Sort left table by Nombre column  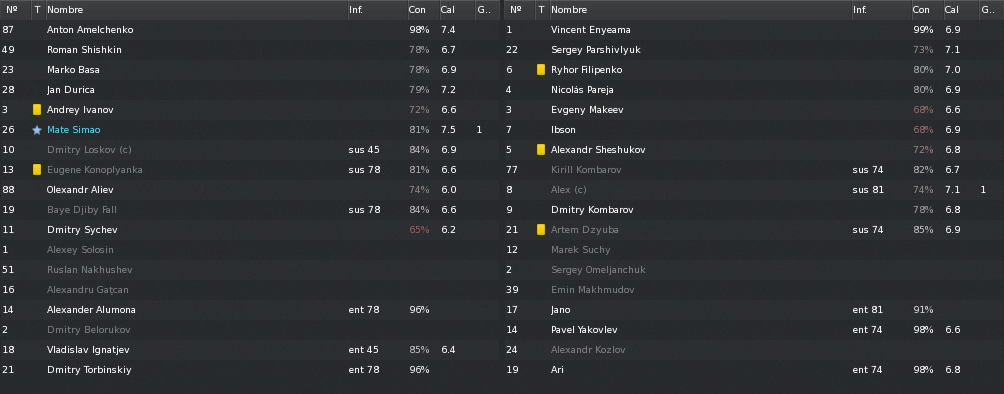coord(196,10)
